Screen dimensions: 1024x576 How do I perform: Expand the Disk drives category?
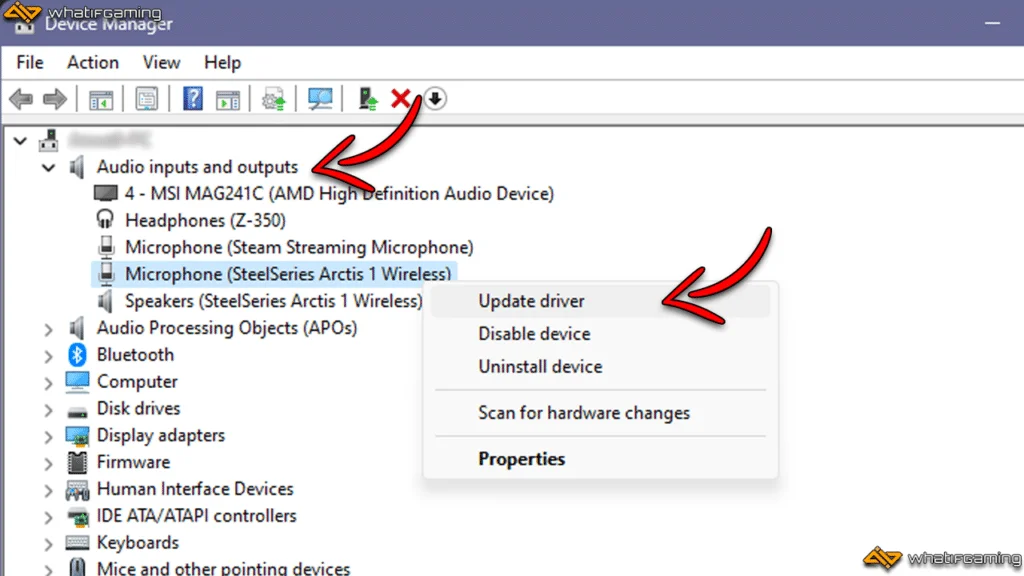48,409
